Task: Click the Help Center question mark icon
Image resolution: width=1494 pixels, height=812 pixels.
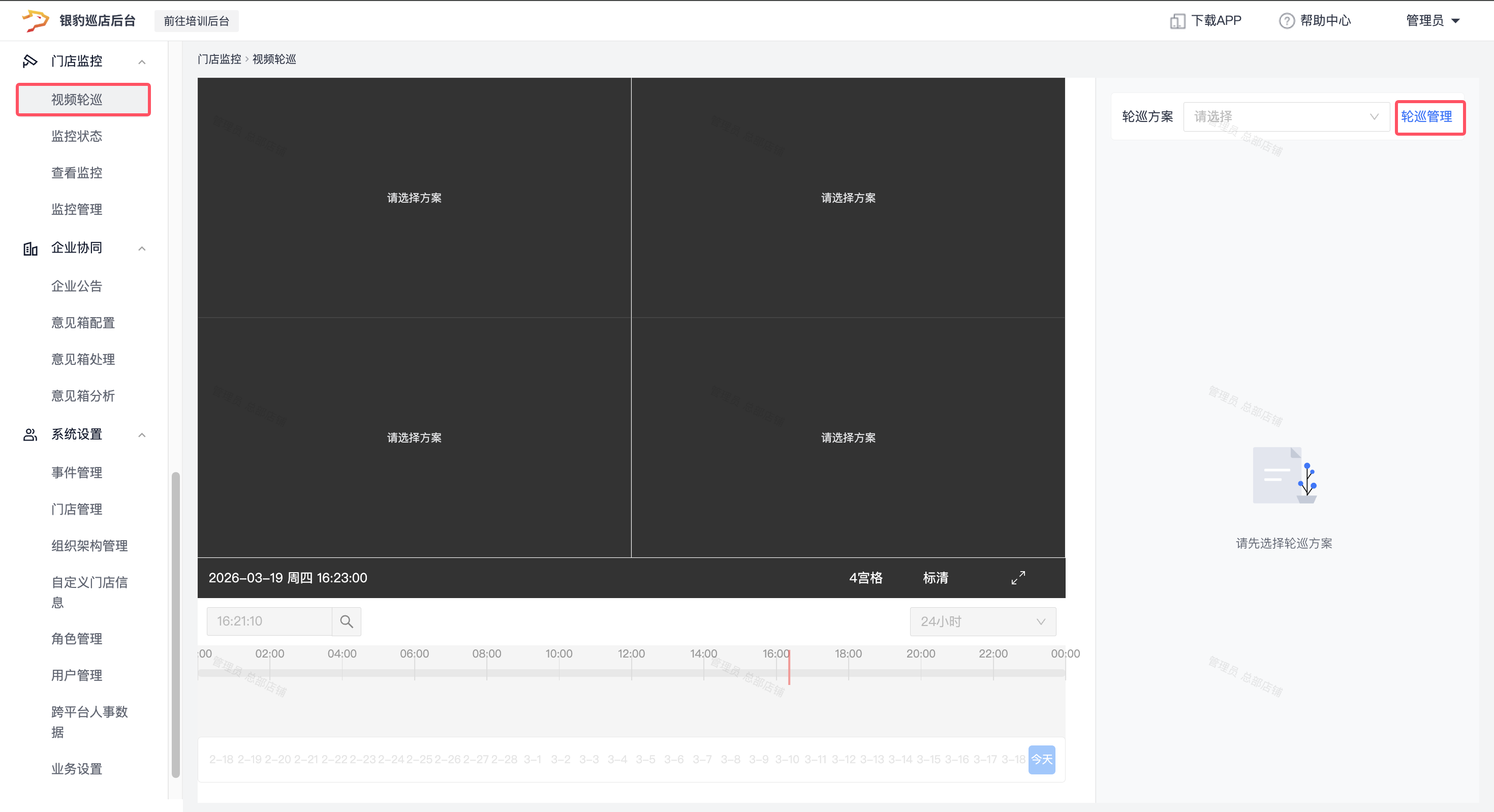Action: (1286, 21)
